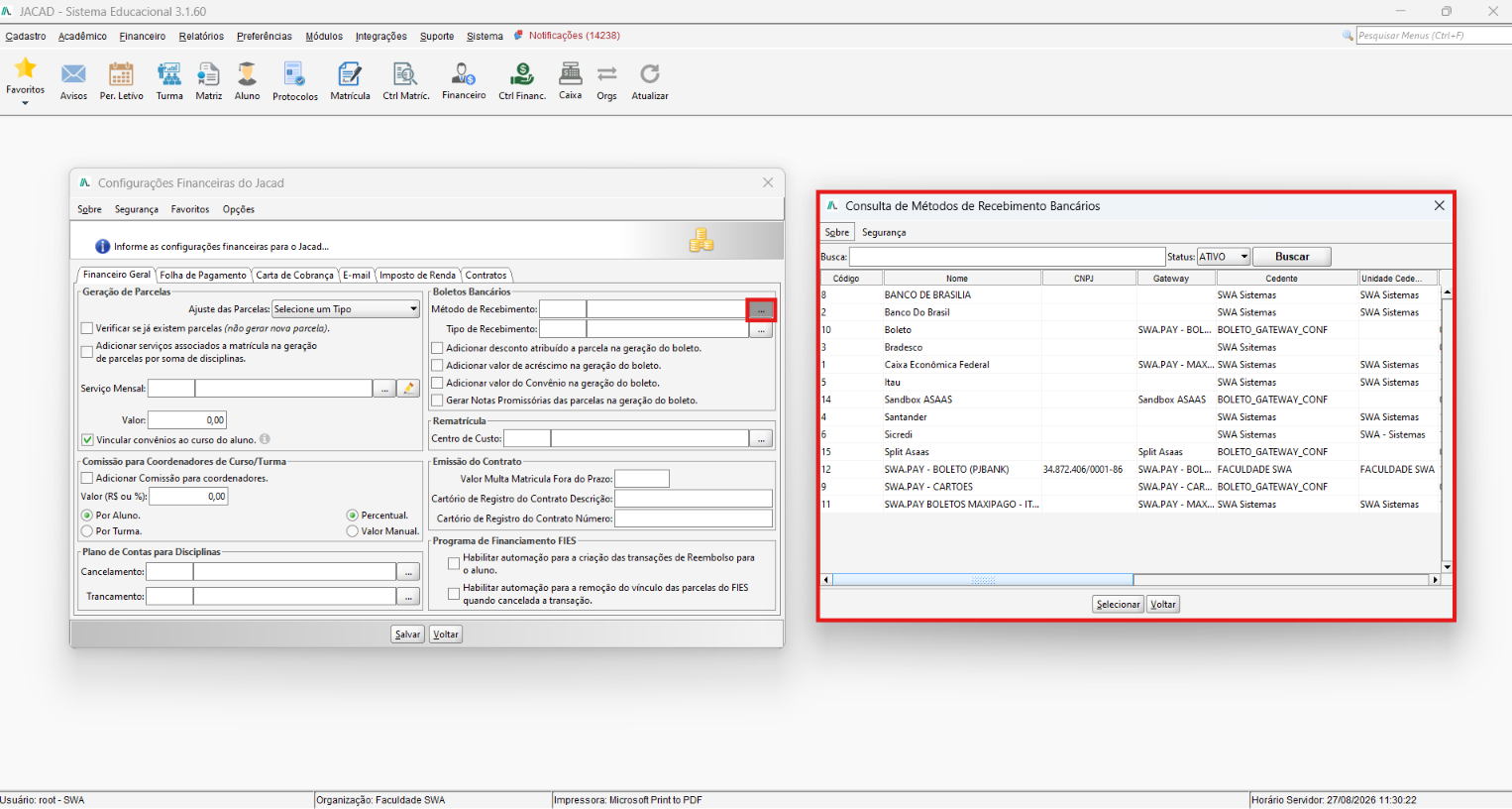Open the Matrícula toolbar icon
The image size is (1512, 809).
tap(350, 74)
